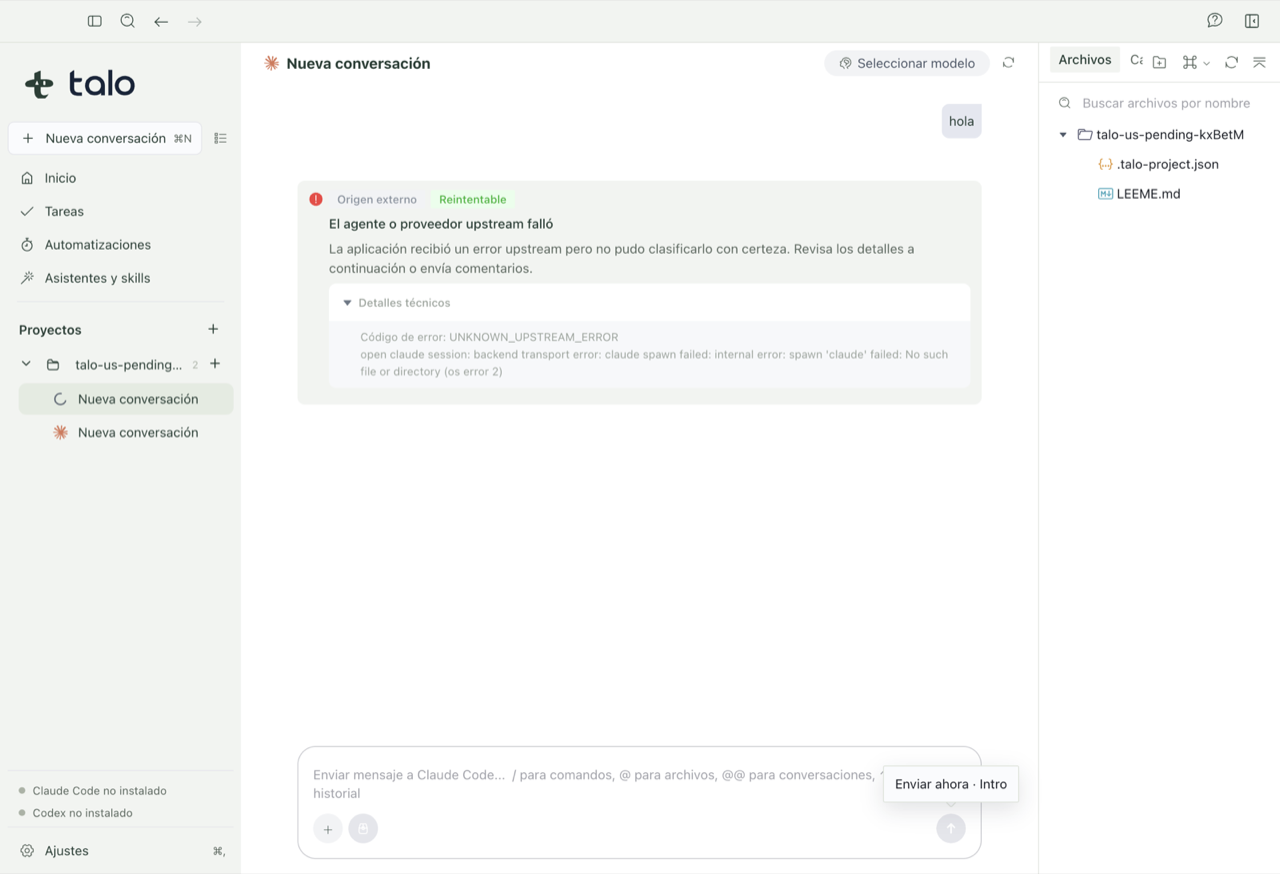
Task: Open the command-symbol dropdown in files panel
Action: (x=1196, y=62)
